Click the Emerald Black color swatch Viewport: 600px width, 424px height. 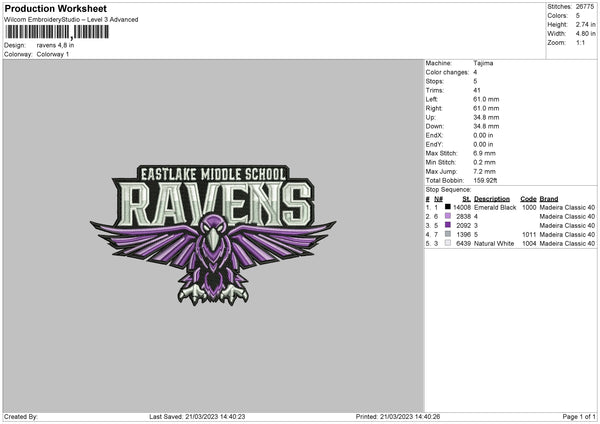(x=448, y=207)
